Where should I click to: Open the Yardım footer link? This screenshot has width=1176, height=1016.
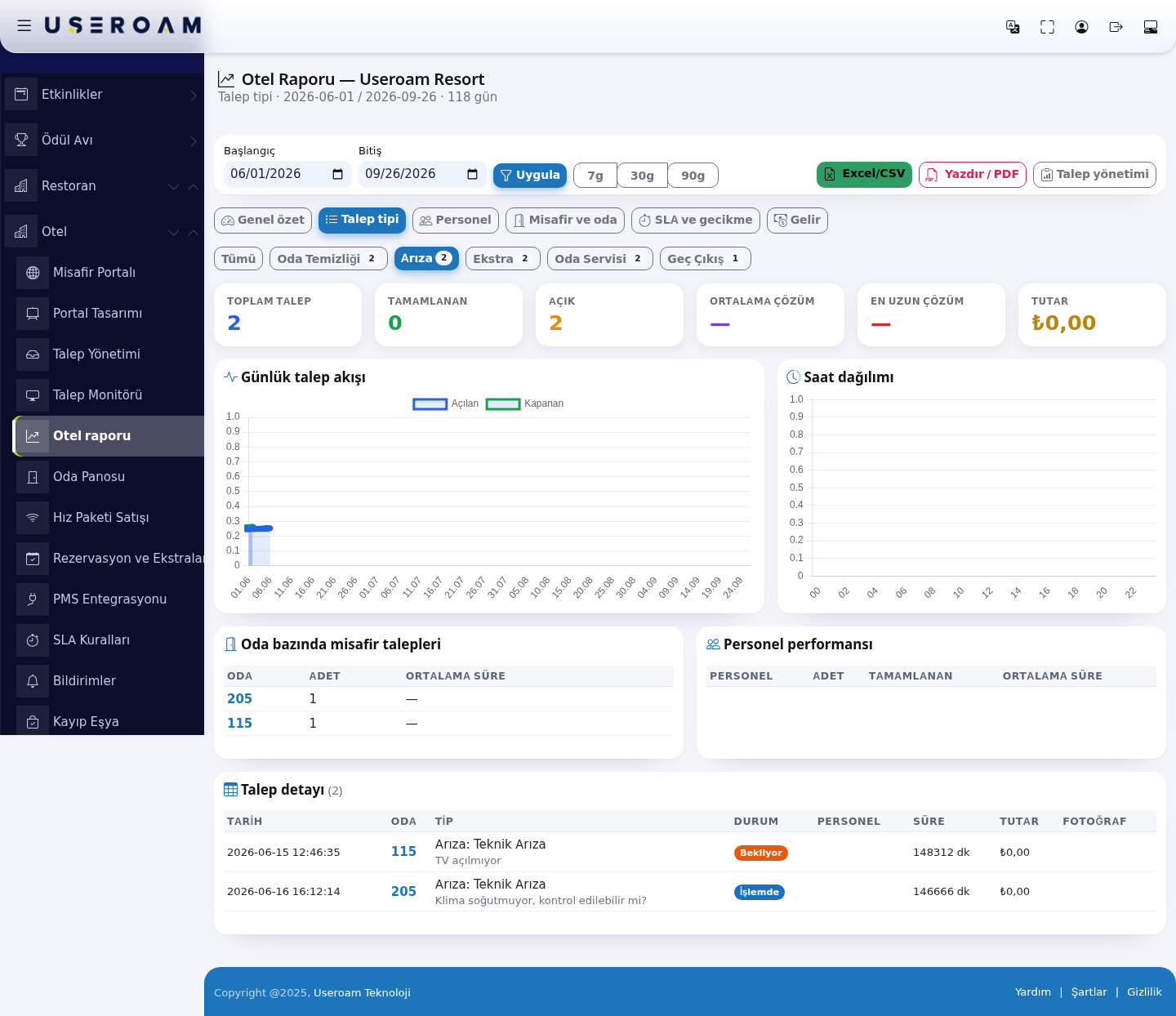coord(1033,992)
